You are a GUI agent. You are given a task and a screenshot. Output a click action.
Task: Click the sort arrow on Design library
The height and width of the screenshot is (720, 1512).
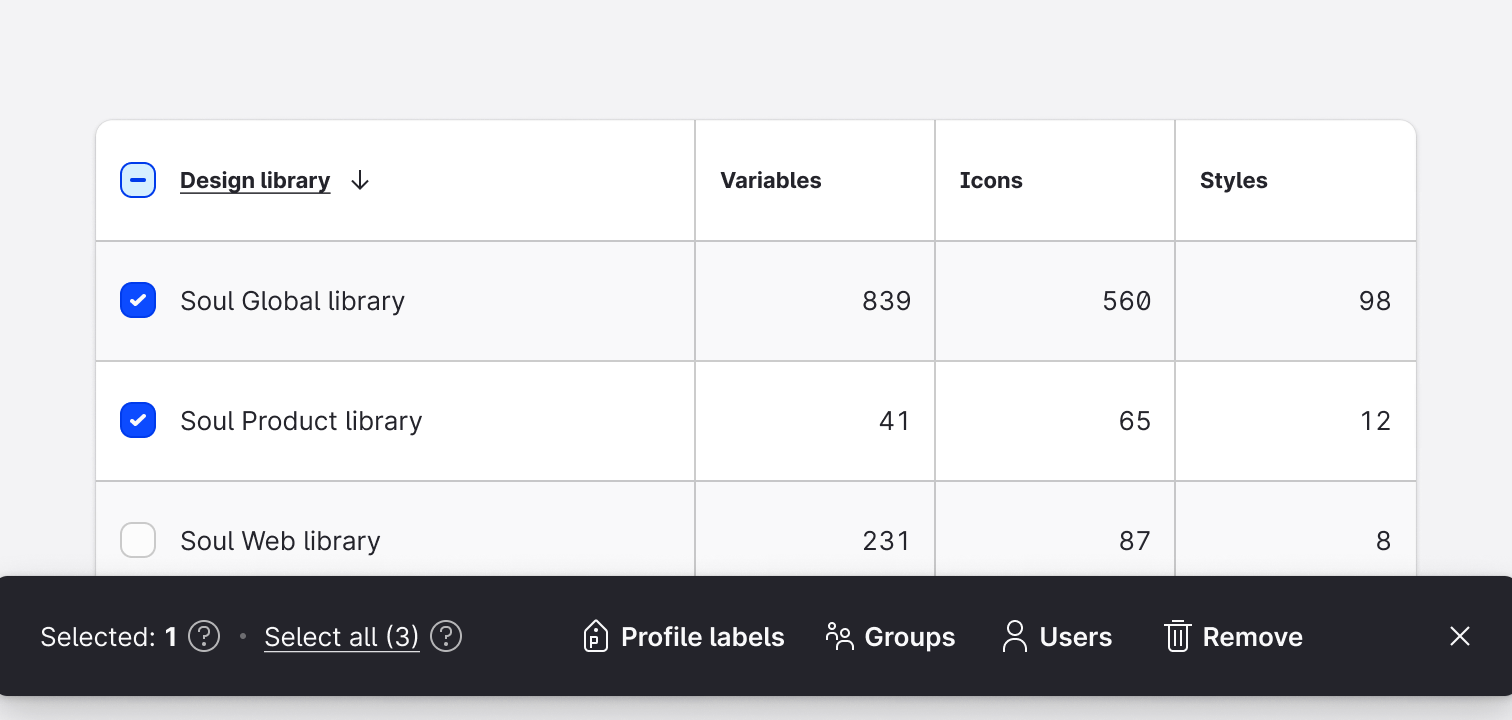[359, 180]
